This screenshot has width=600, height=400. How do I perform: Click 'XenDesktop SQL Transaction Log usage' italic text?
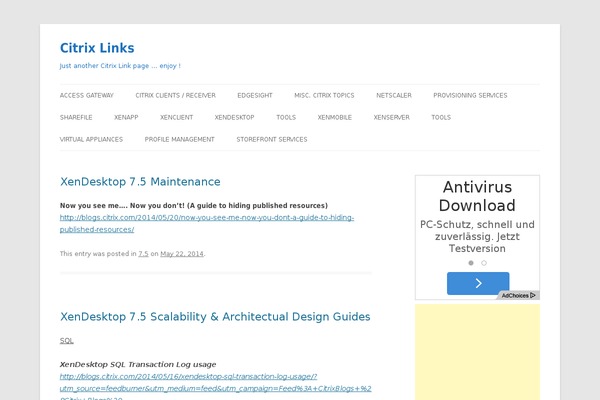tap(138, 364)
